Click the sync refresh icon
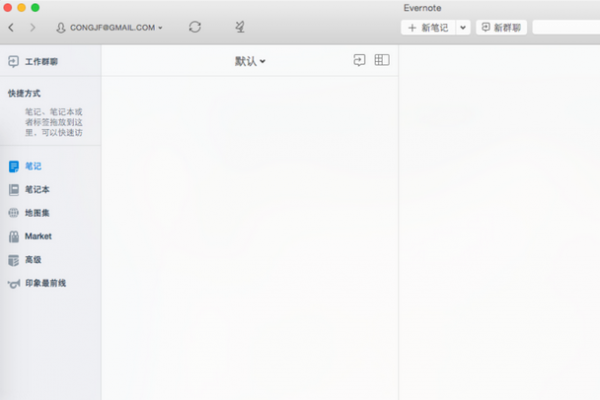 pyautogui.click(x=195, y=27)
